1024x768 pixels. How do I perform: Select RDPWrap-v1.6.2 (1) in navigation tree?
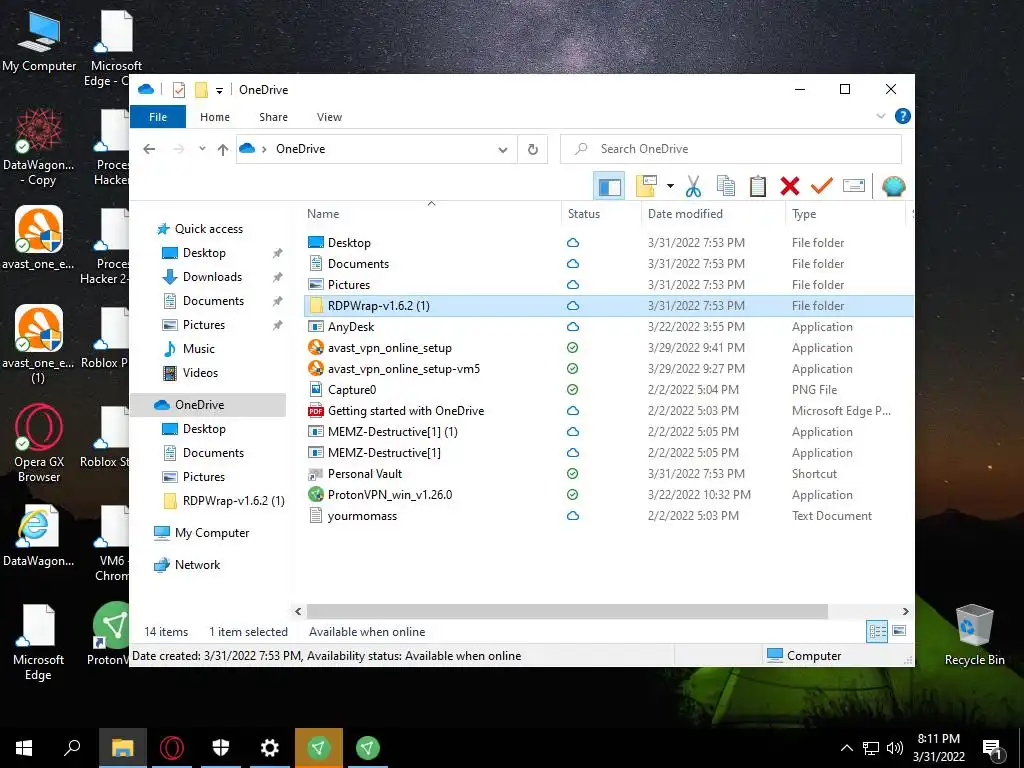click(233, 501)
